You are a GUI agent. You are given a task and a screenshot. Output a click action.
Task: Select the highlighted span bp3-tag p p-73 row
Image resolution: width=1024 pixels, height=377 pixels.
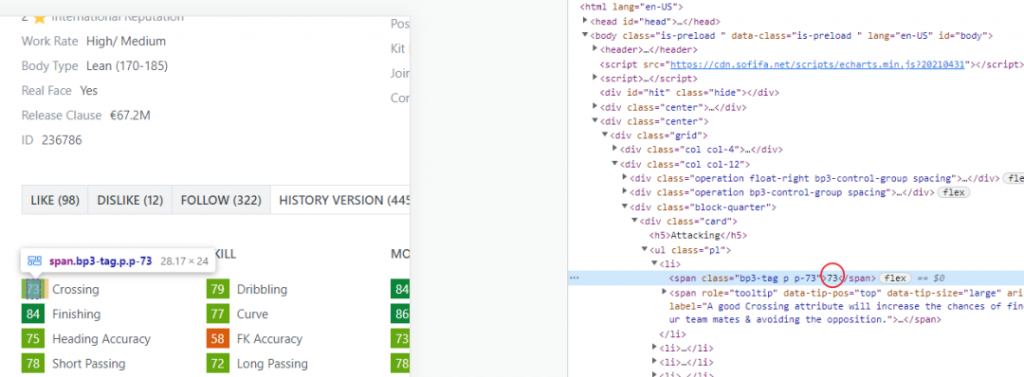tap(795, 278)
